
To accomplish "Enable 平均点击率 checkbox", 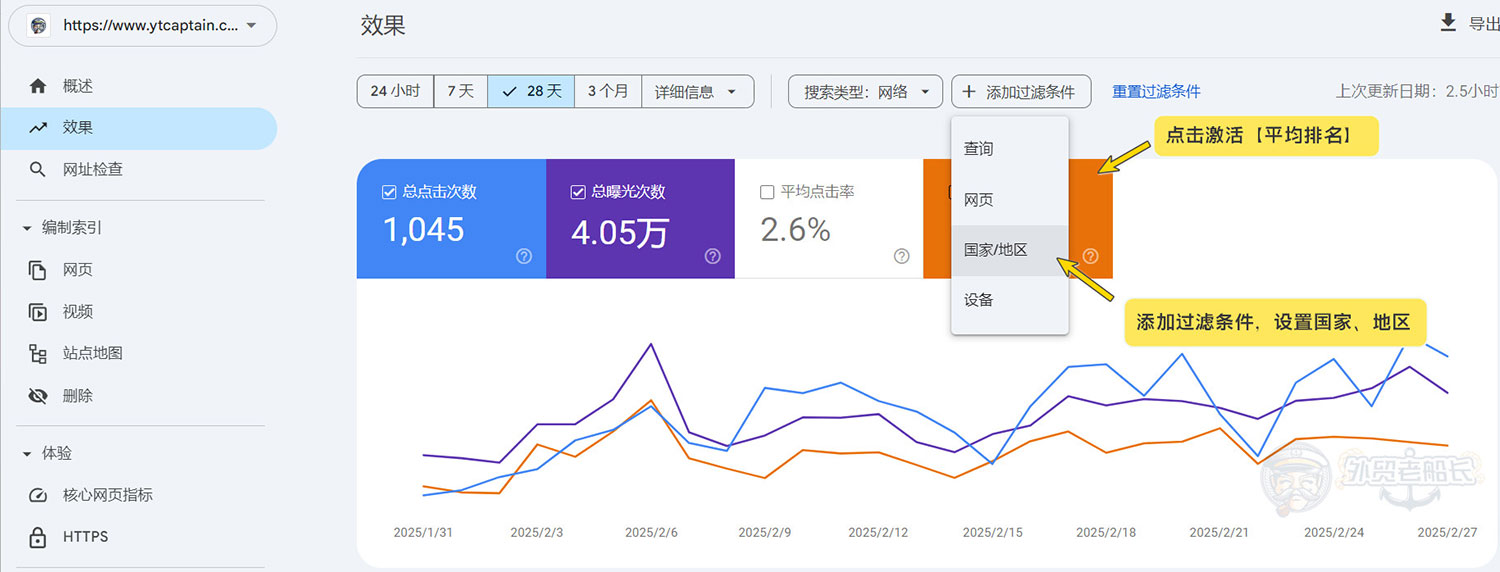I will point(767,192).
